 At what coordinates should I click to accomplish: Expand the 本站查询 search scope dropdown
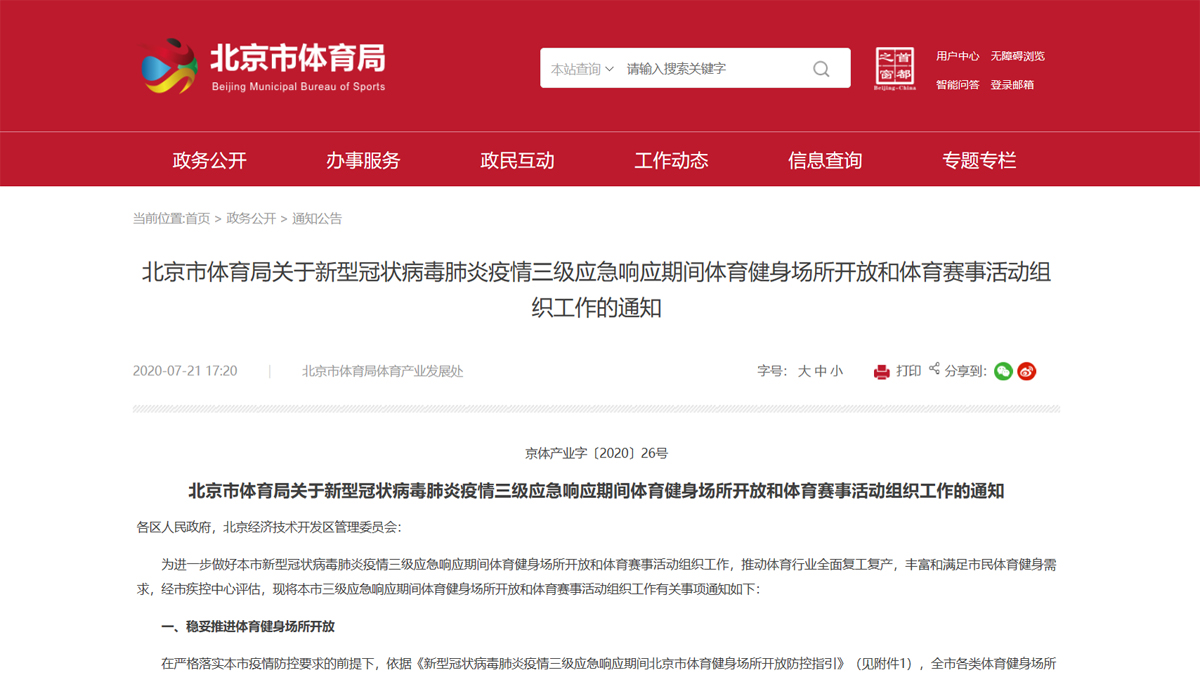582,69
